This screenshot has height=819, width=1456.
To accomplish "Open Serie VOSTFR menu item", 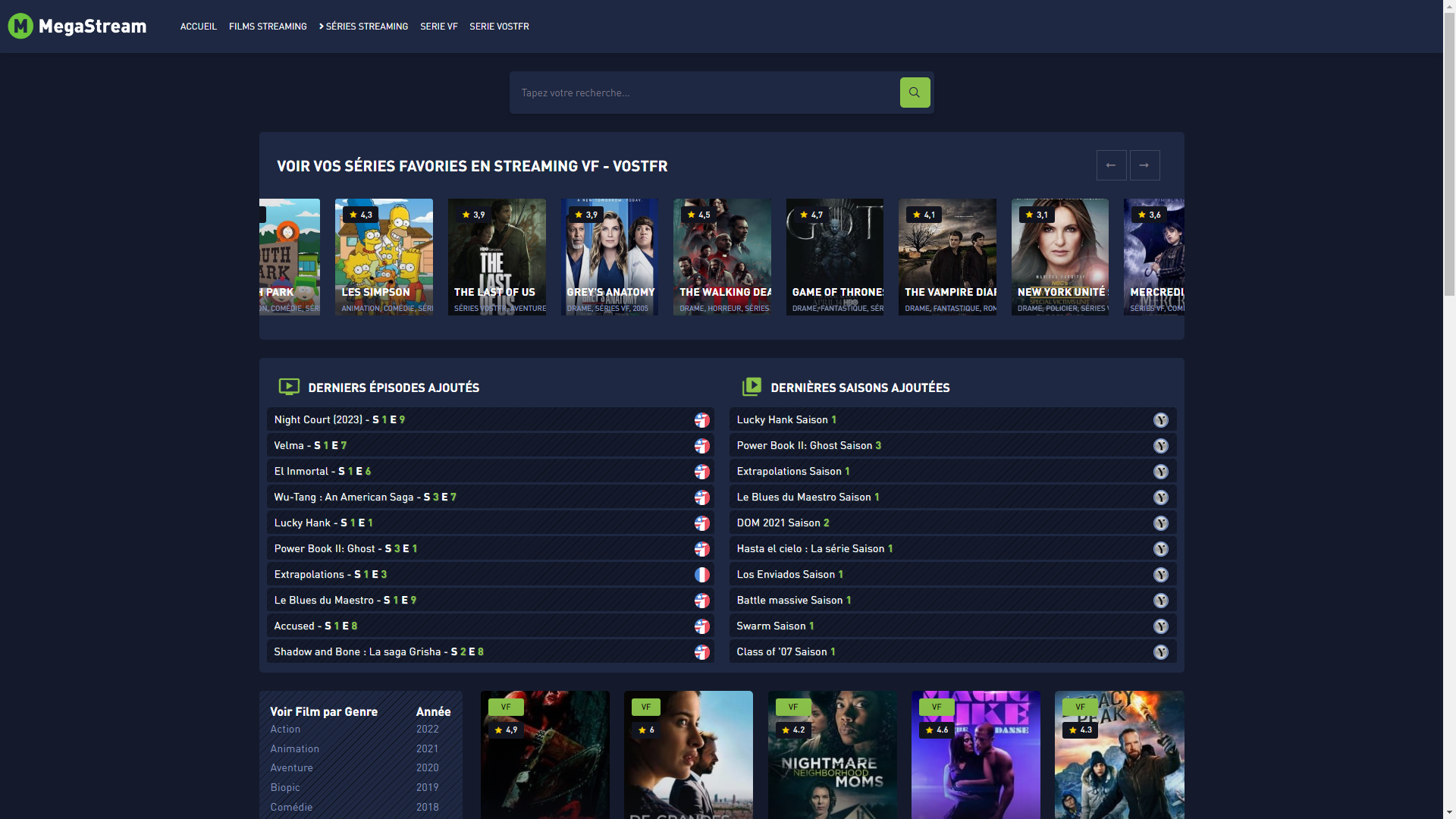I will coord(499,27).
